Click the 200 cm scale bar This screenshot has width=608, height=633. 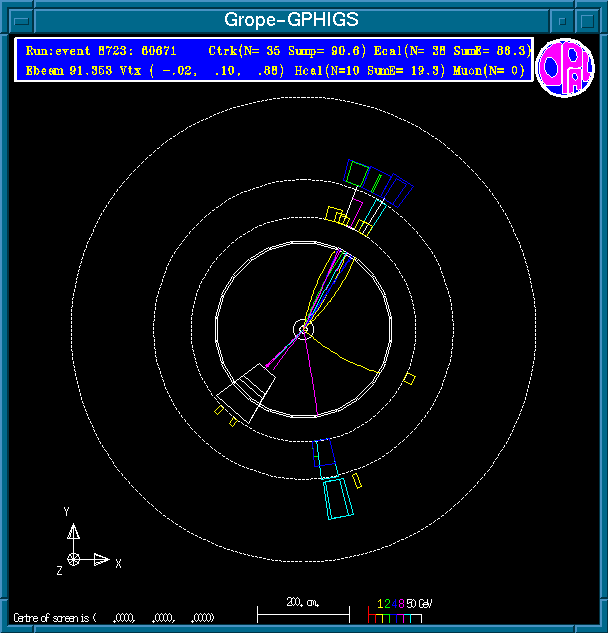tap(303, 610)
